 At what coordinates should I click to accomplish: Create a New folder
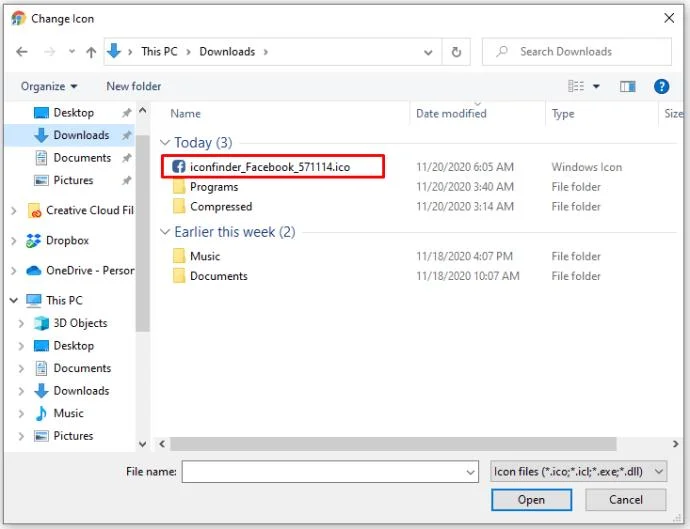pos(133,86)
